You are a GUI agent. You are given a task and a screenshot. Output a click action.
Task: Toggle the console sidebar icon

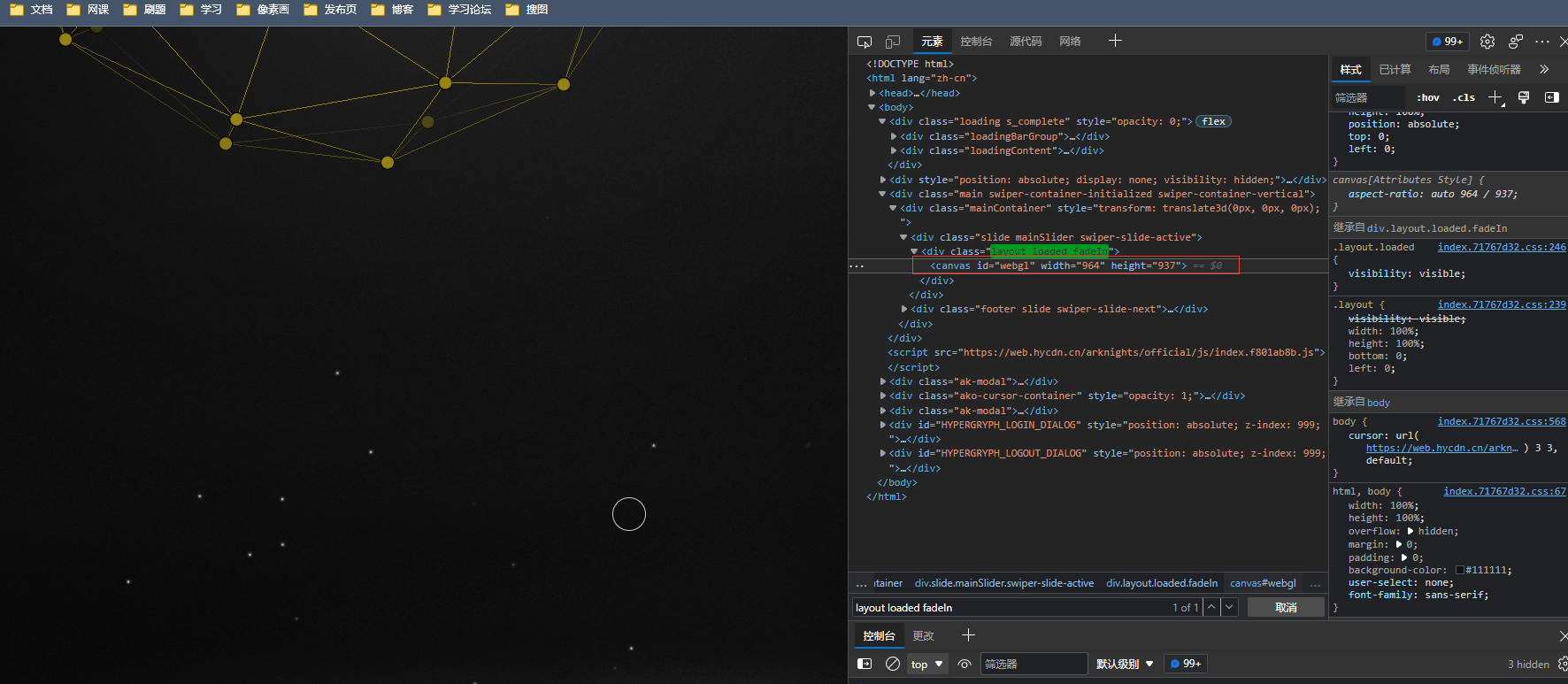click(x=865, y=664)
